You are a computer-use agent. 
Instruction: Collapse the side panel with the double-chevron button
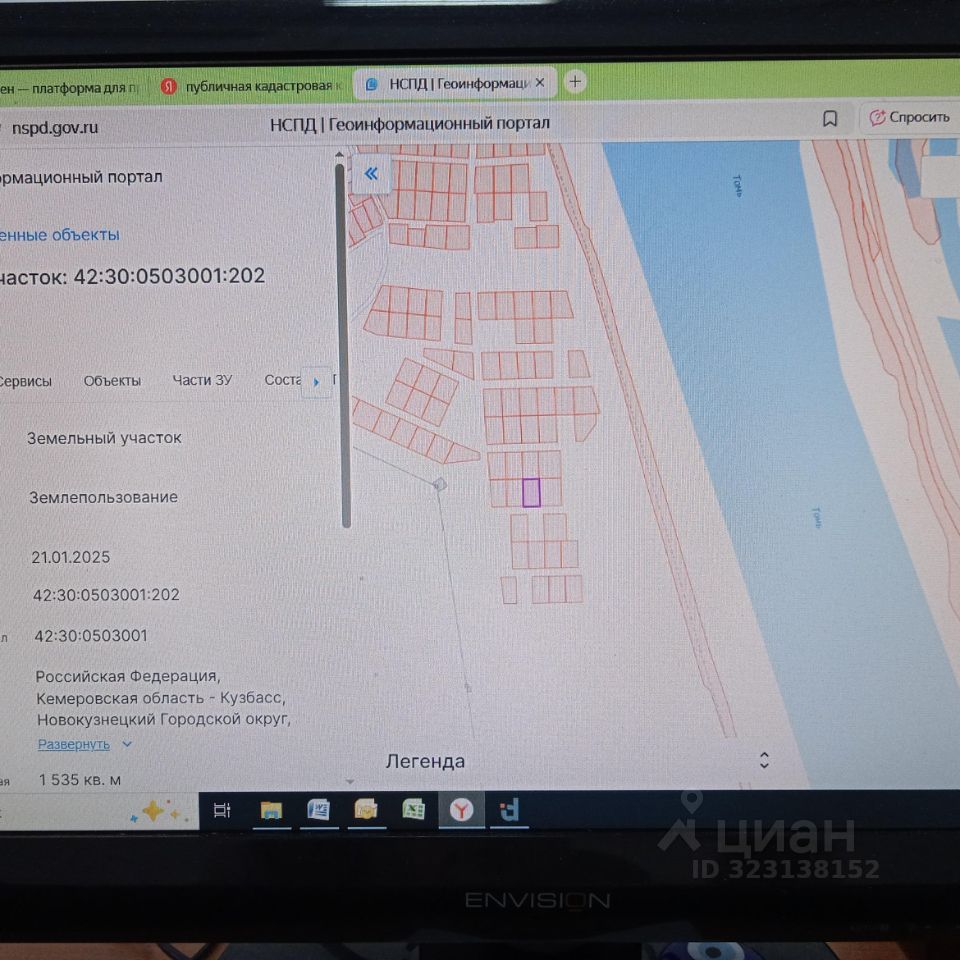coord(371,174)
